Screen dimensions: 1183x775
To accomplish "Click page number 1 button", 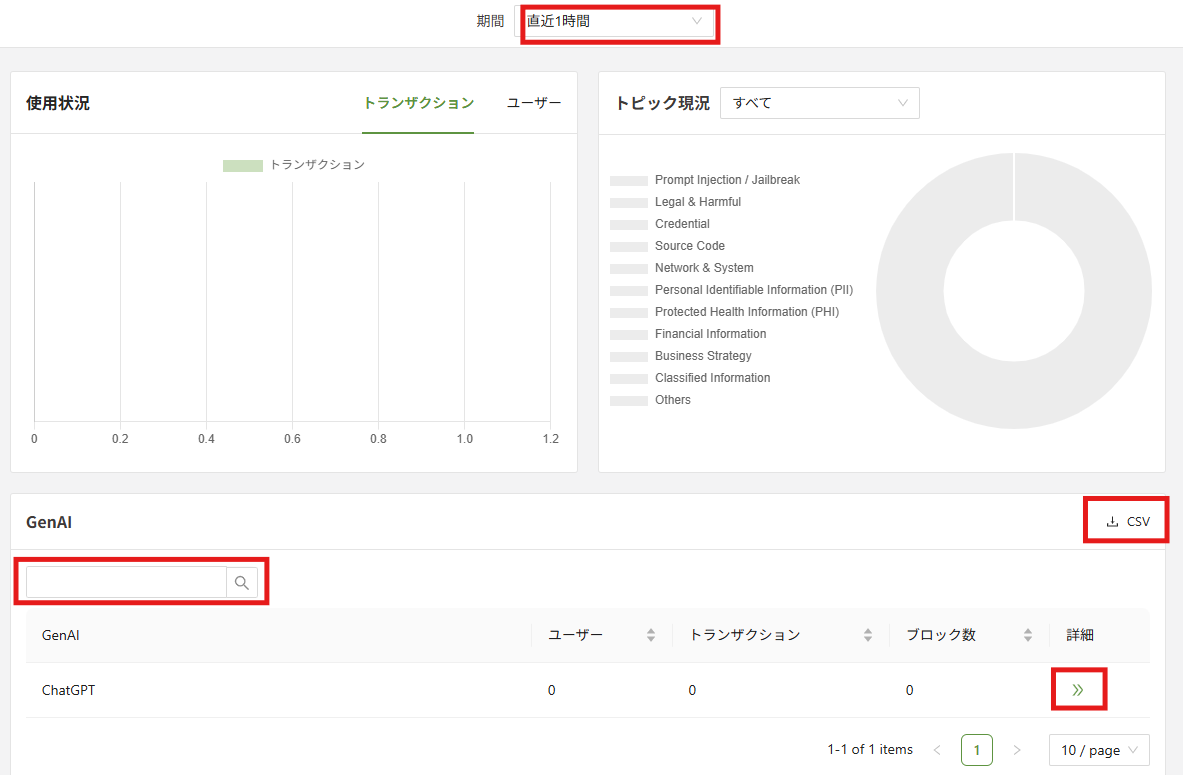I will tap(977, 750).
